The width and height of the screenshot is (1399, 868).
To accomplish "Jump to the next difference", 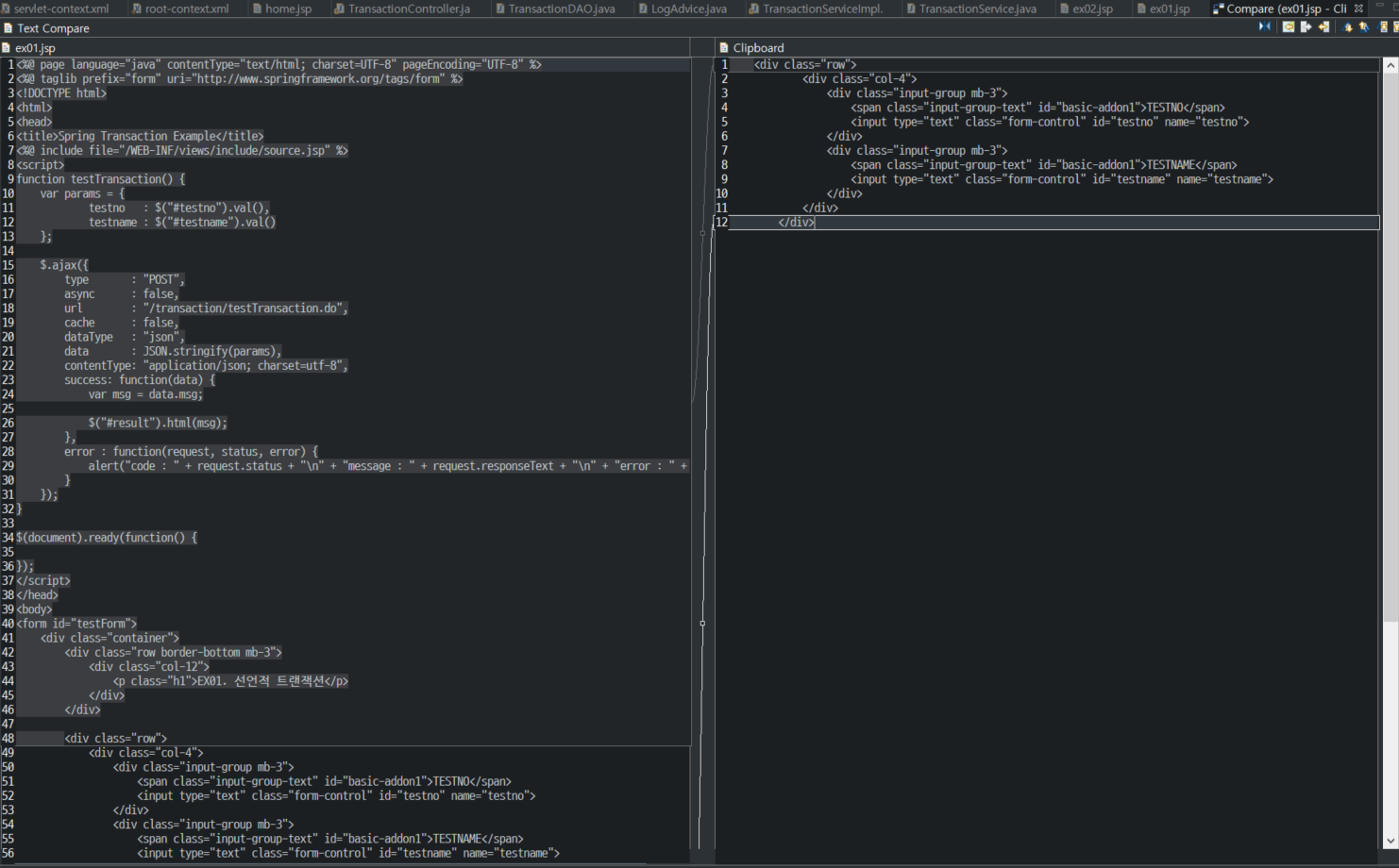I will pos(1347,26).
